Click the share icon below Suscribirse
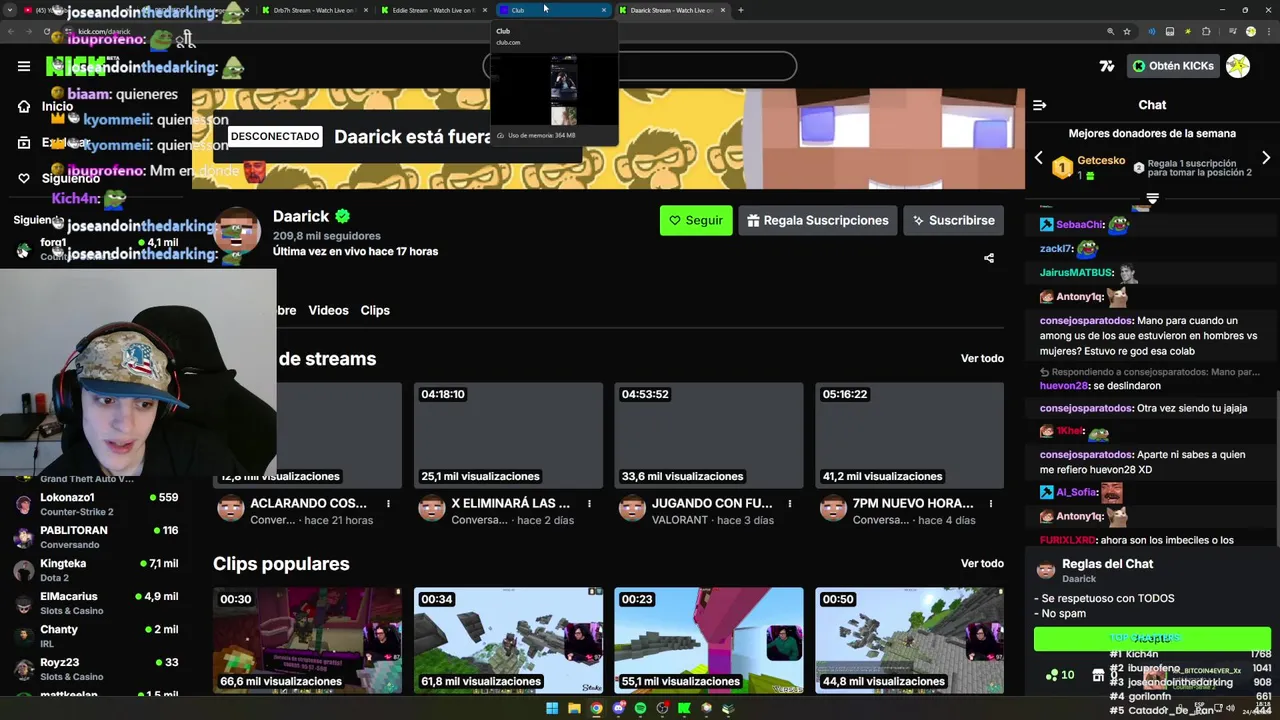The width and height of the screenshot is (1280, 720). tap(989, 258)
